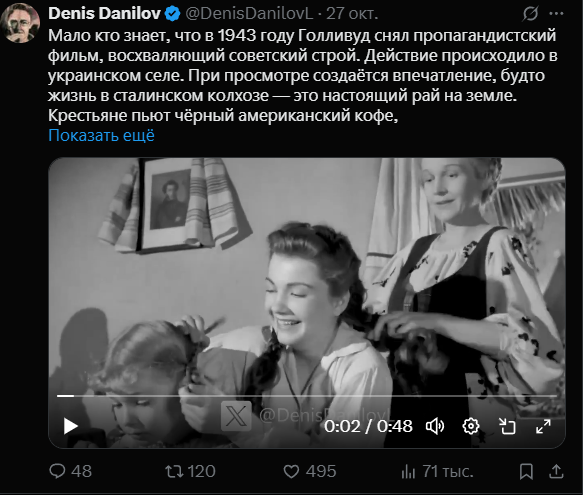Click the Grok explain icon
The width and height of the screenshot is (583, 495).
[530, 14]
